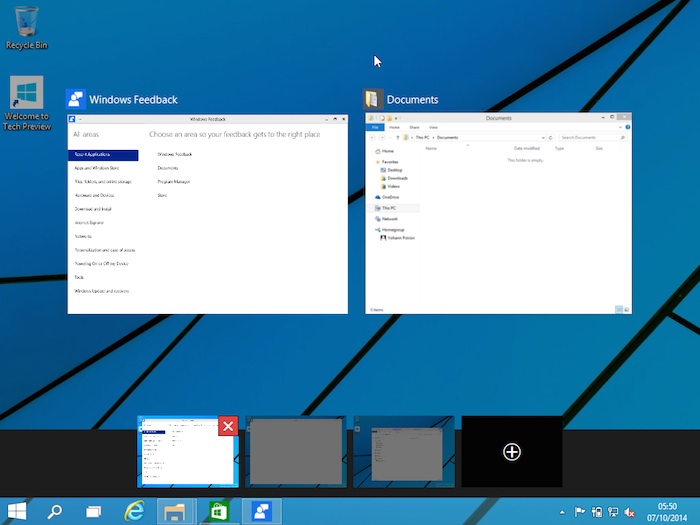Open the Action Center flag icon
Viewport: 700px width, 525px height.
tap(580, 511)
